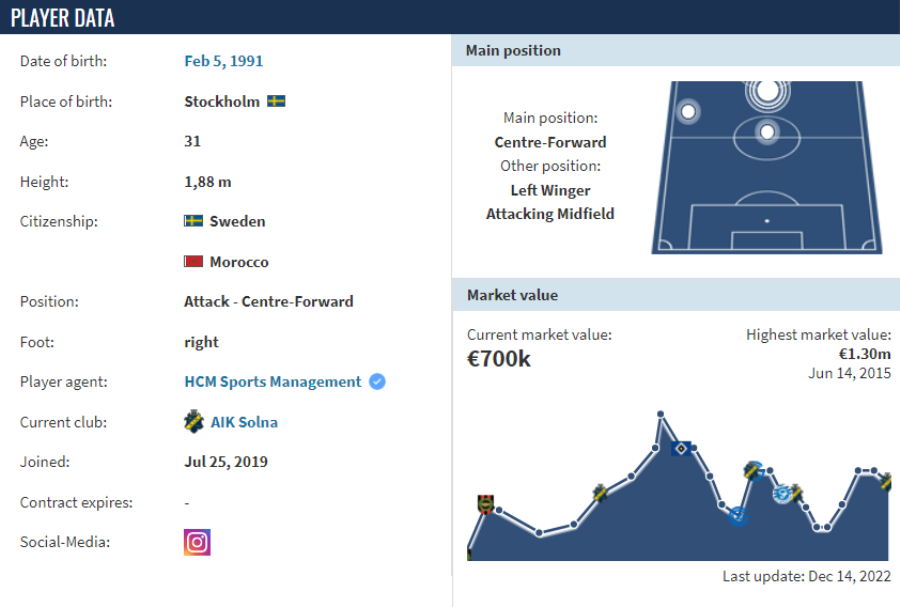Select the peak market value point
This screenshot has width=900, height=607.
[x=660, y=413]
